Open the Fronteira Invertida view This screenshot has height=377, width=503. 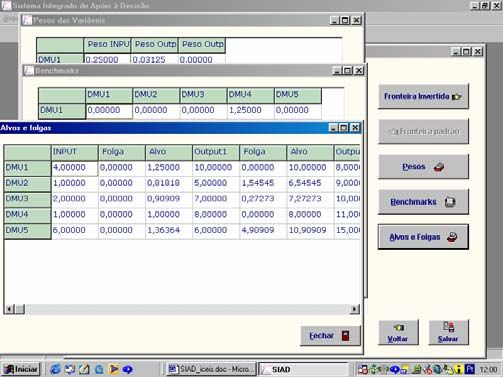point(423,96)
